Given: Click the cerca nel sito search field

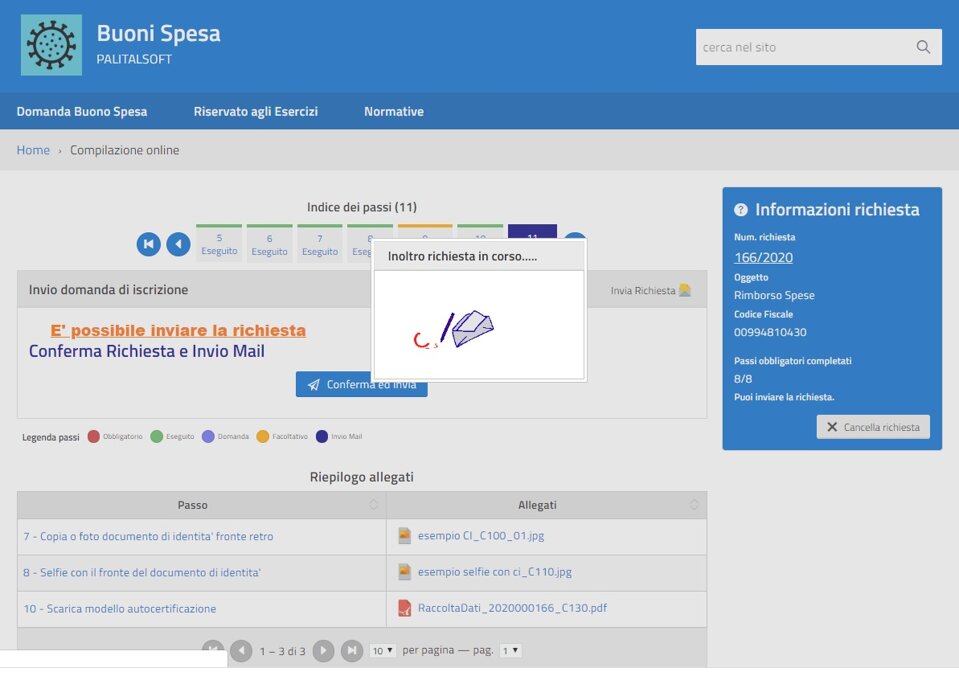Looking at the screenshot, I should [802, 47].
